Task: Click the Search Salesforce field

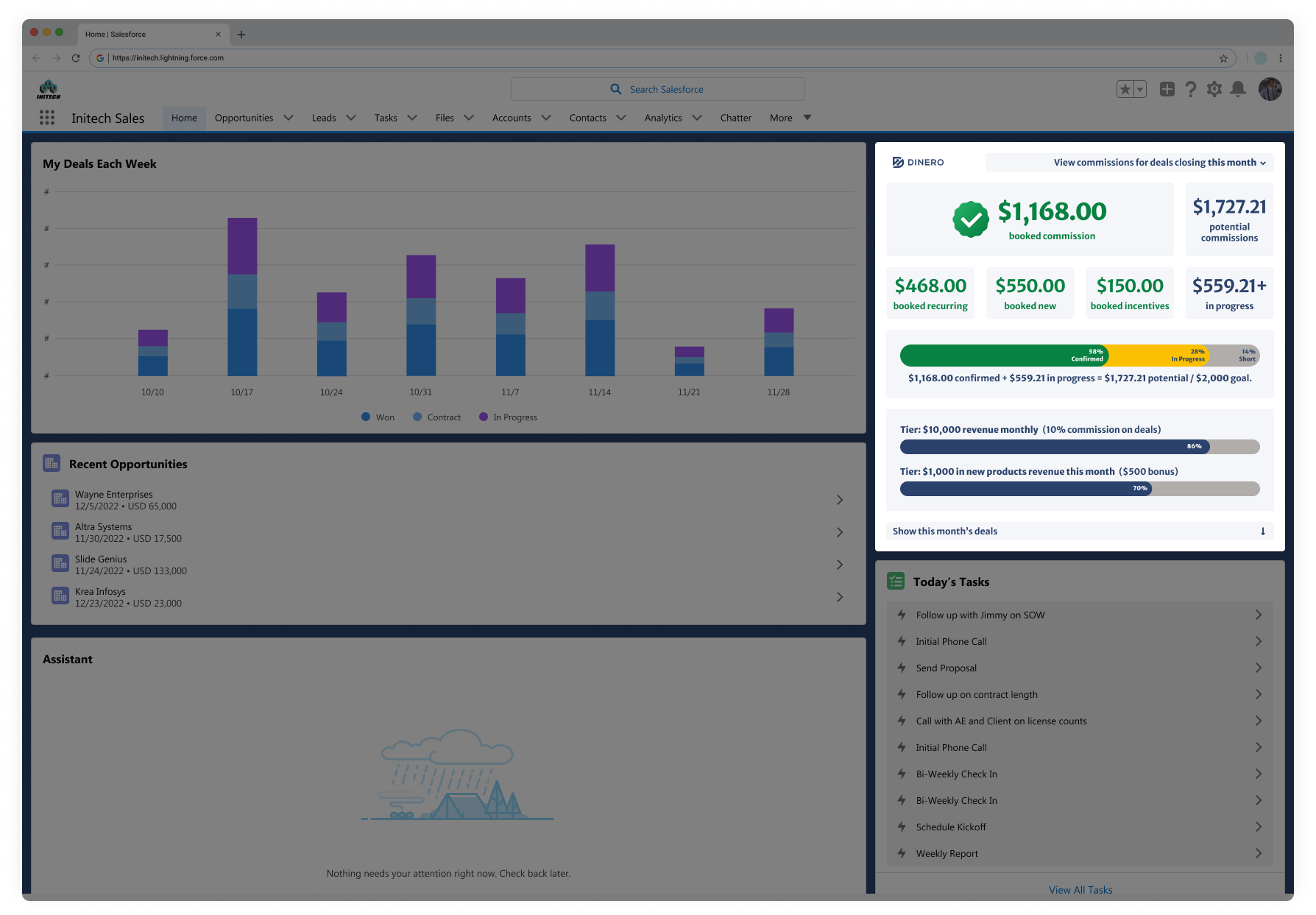Action: click(658, 90)
